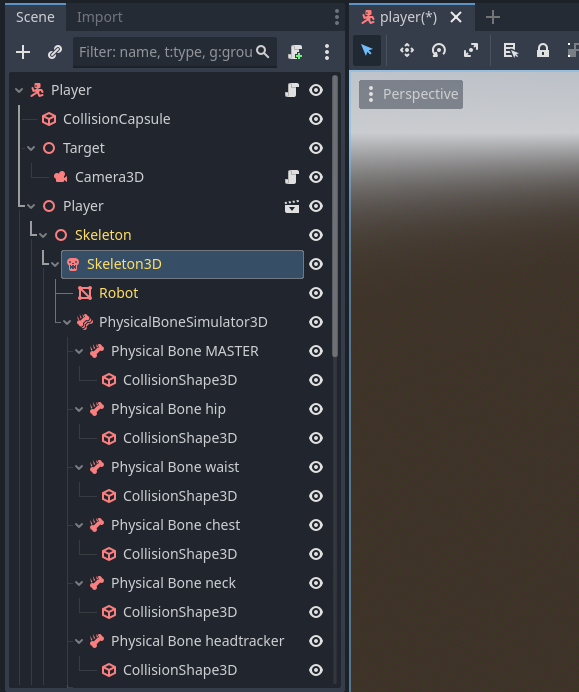The height and width of the screenshot is (692, 579).
Task: Activate the Move Mode tool
Action: click(x=406, y=50)
